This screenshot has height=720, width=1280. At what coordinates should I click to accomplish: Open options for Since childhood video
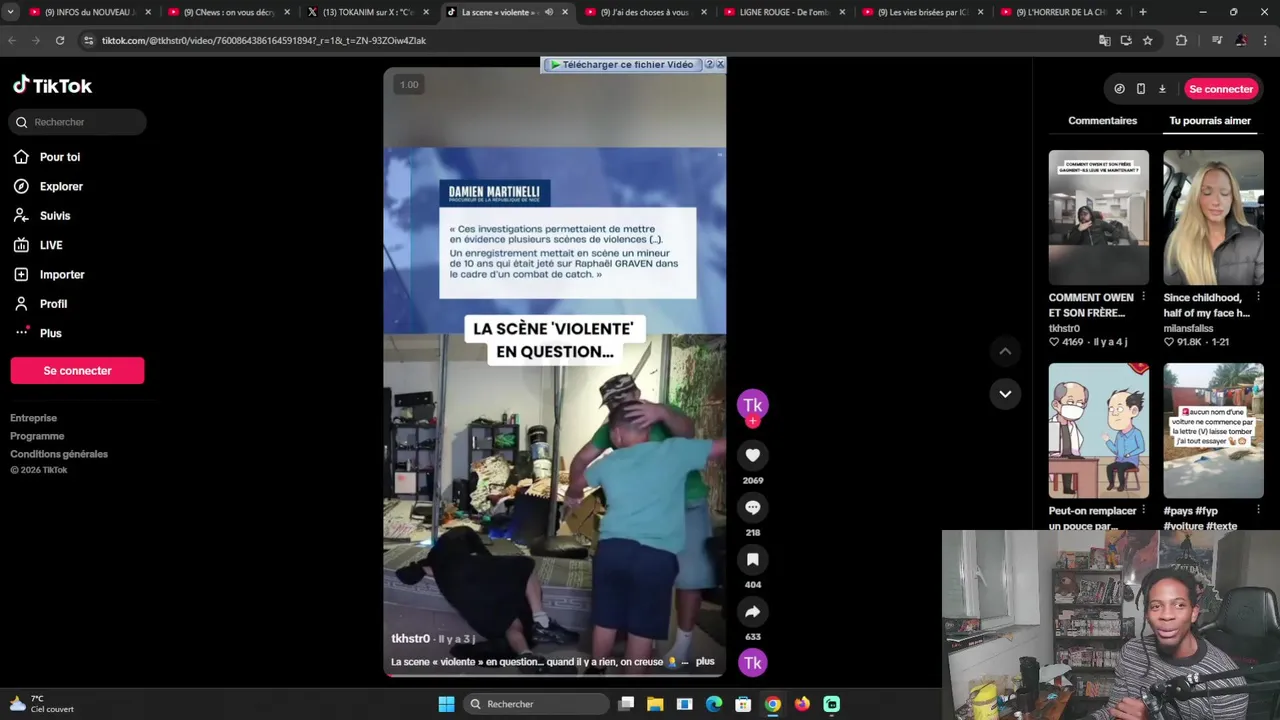coord(1258,297)
